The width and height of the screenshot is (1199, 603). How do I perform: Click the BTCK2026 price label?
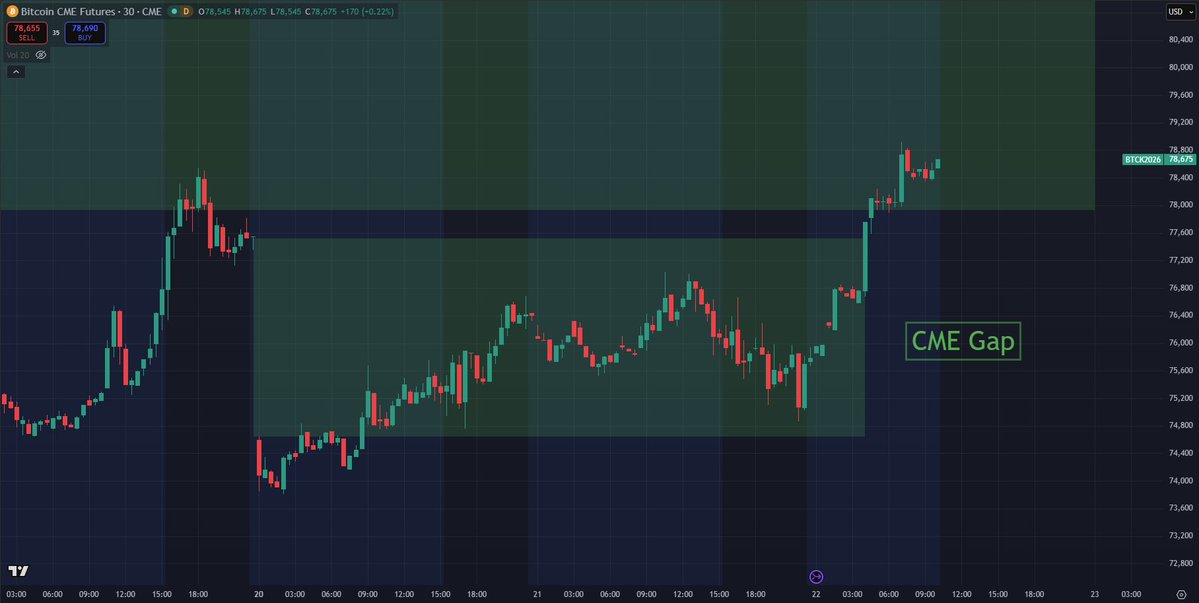1142,160
